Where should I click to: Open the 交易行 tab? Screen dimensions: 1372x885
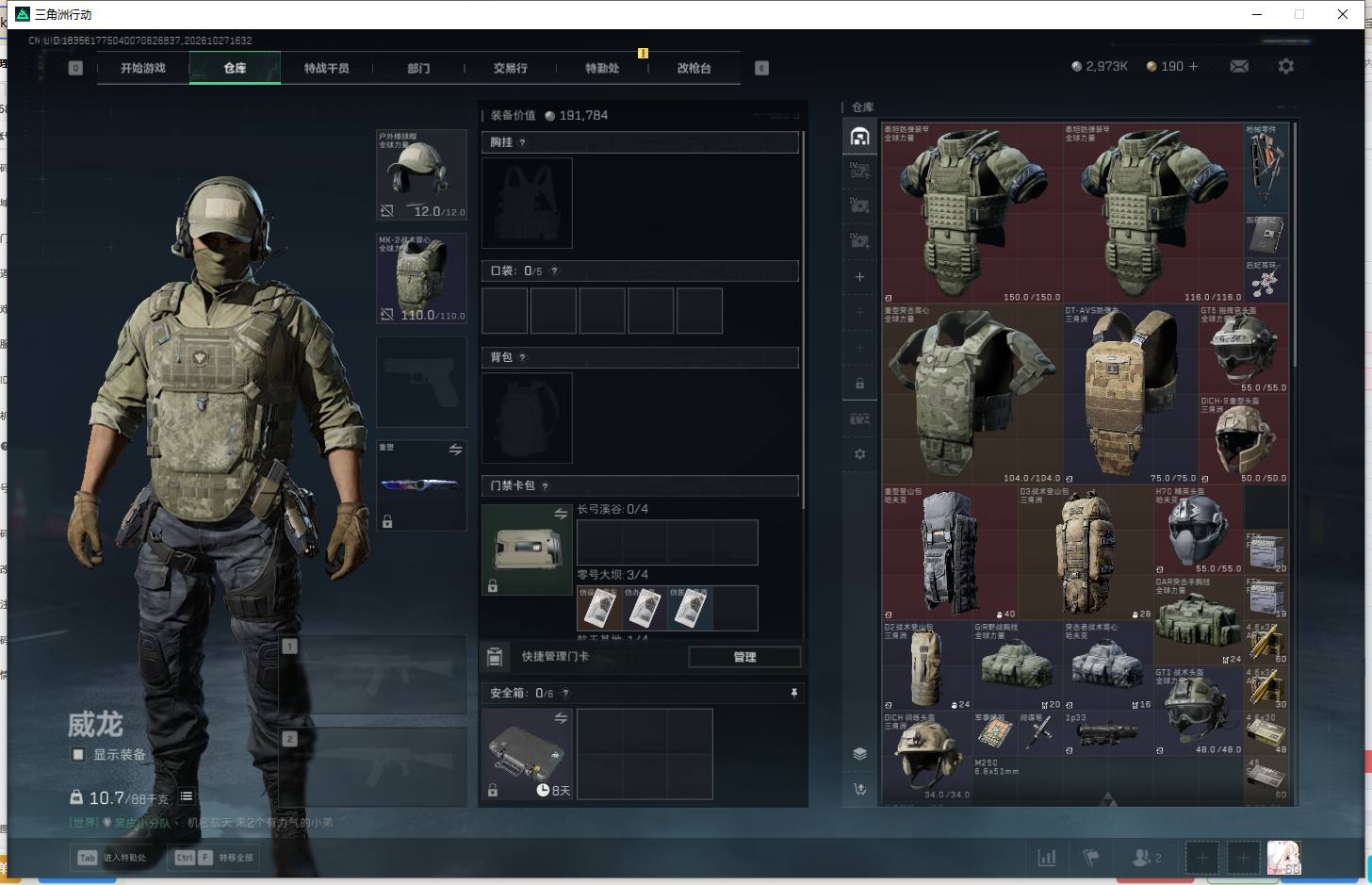tap(510, 68)
